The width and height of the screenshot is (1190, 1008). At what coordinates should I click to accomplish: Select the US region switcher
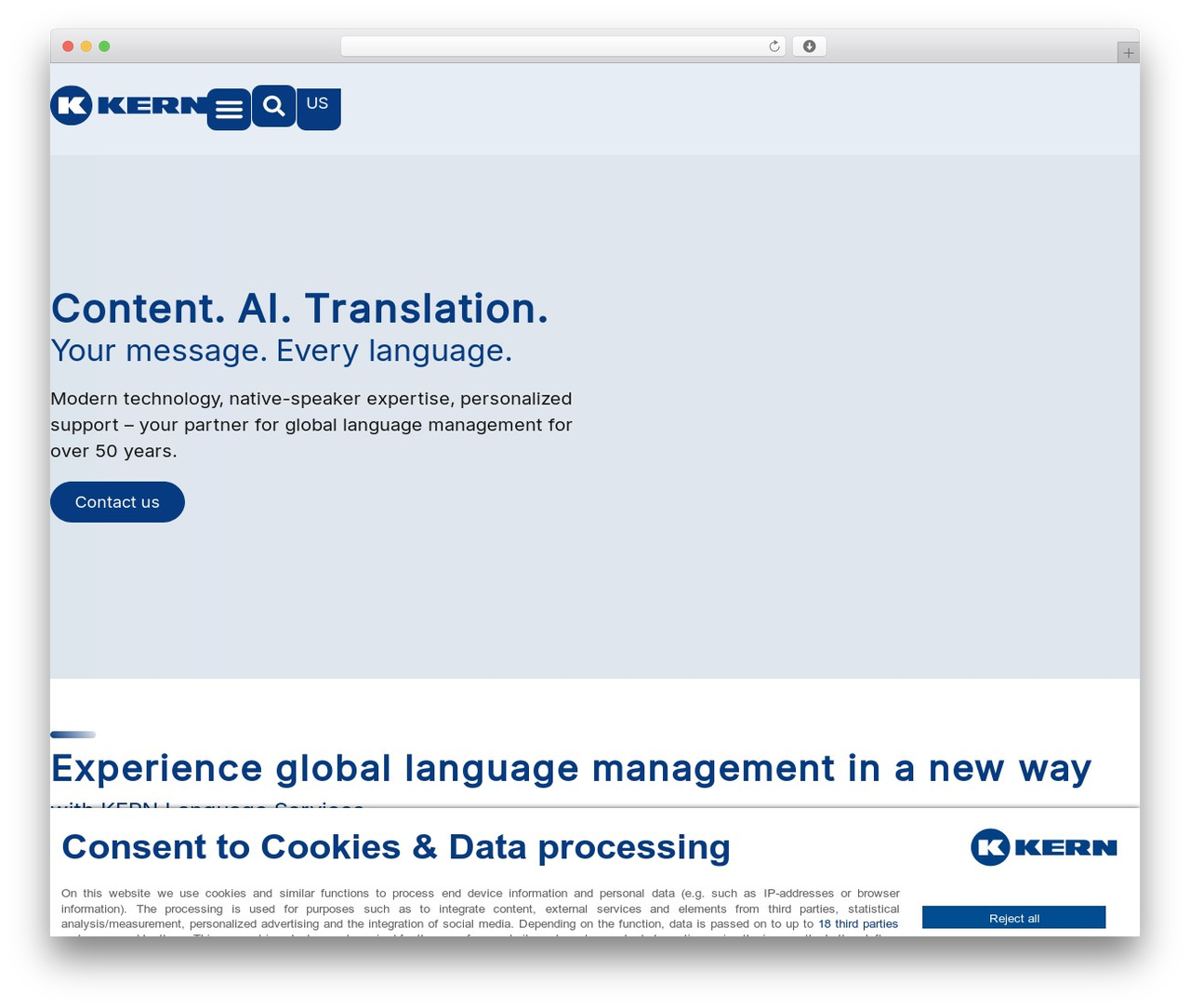tap(318, 109)
